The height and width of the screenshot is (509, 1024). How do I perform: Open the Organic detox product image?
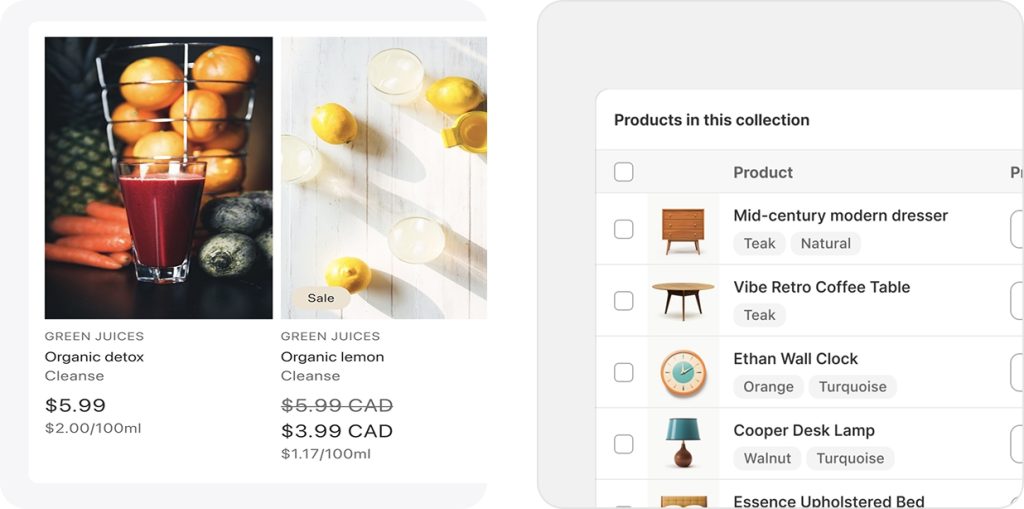158,178
